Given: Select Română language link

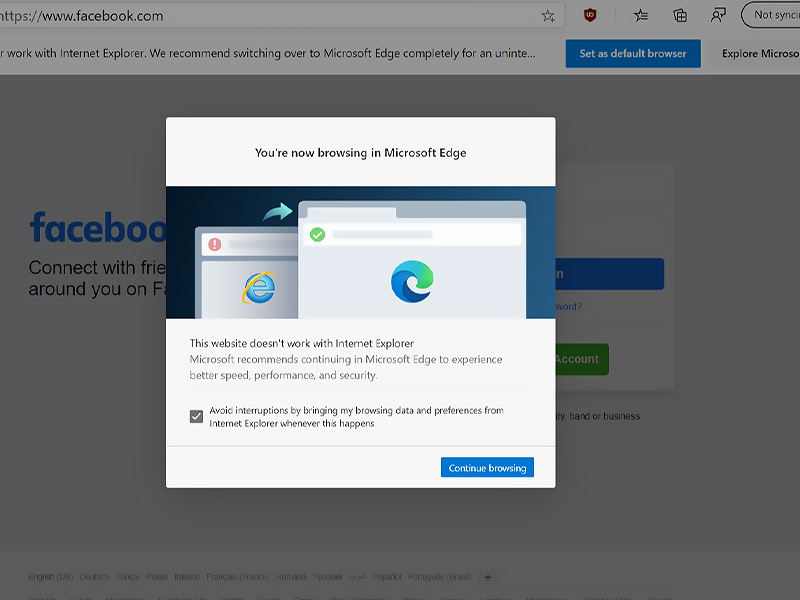Looking at the screenshot, I should [x=291, y=577].
